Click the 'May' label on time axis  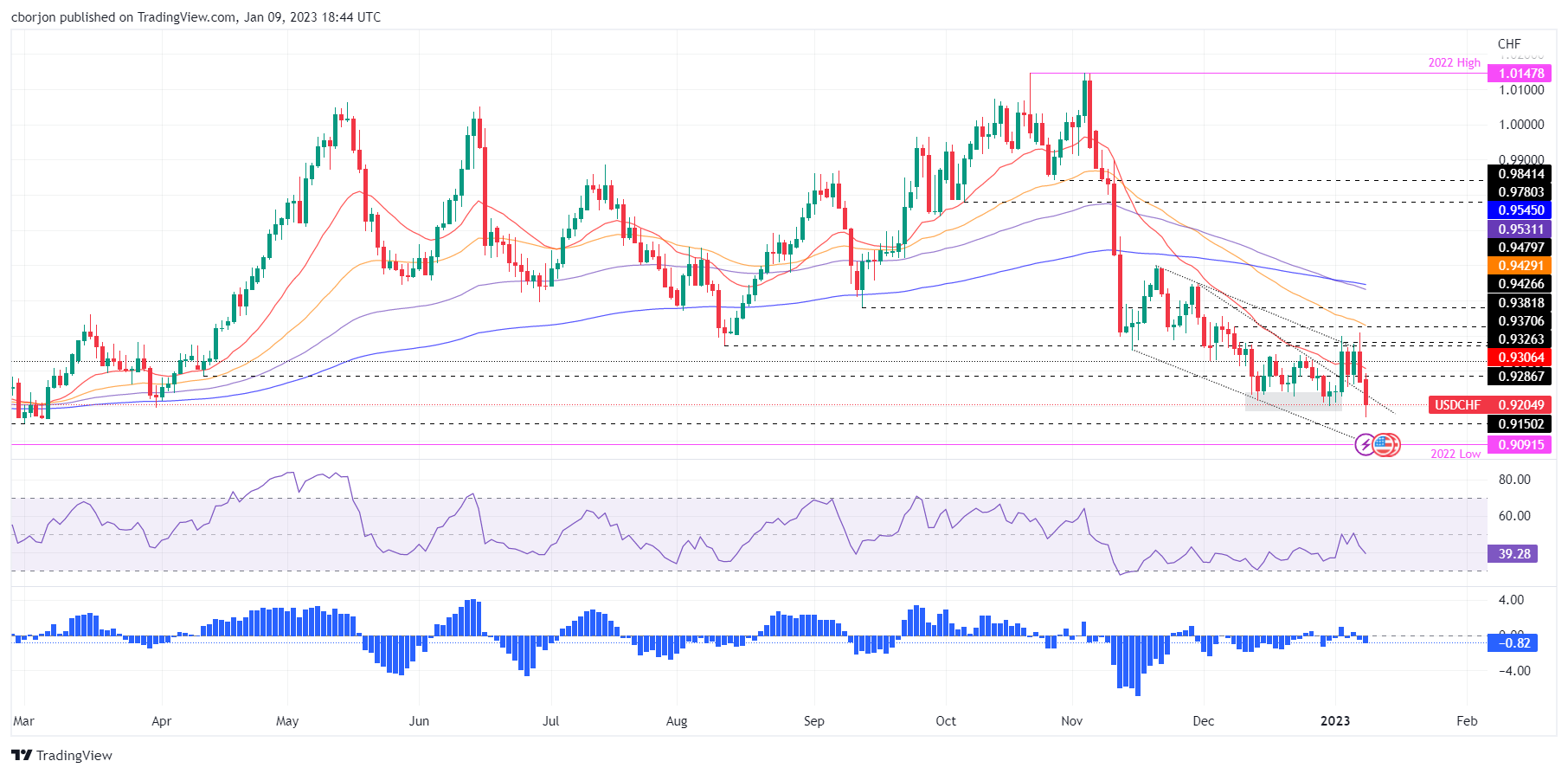(287, 721)
